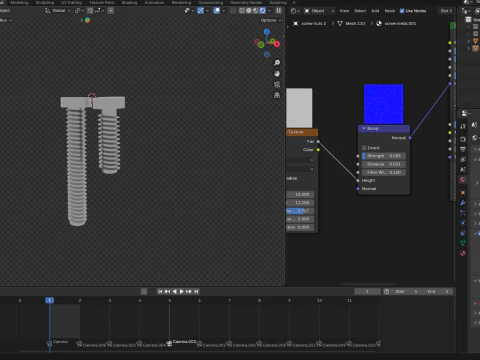Click the colorful add-on icon in viewport header
The height and width of the screenshot is (360, 480).
pos(87,20)
